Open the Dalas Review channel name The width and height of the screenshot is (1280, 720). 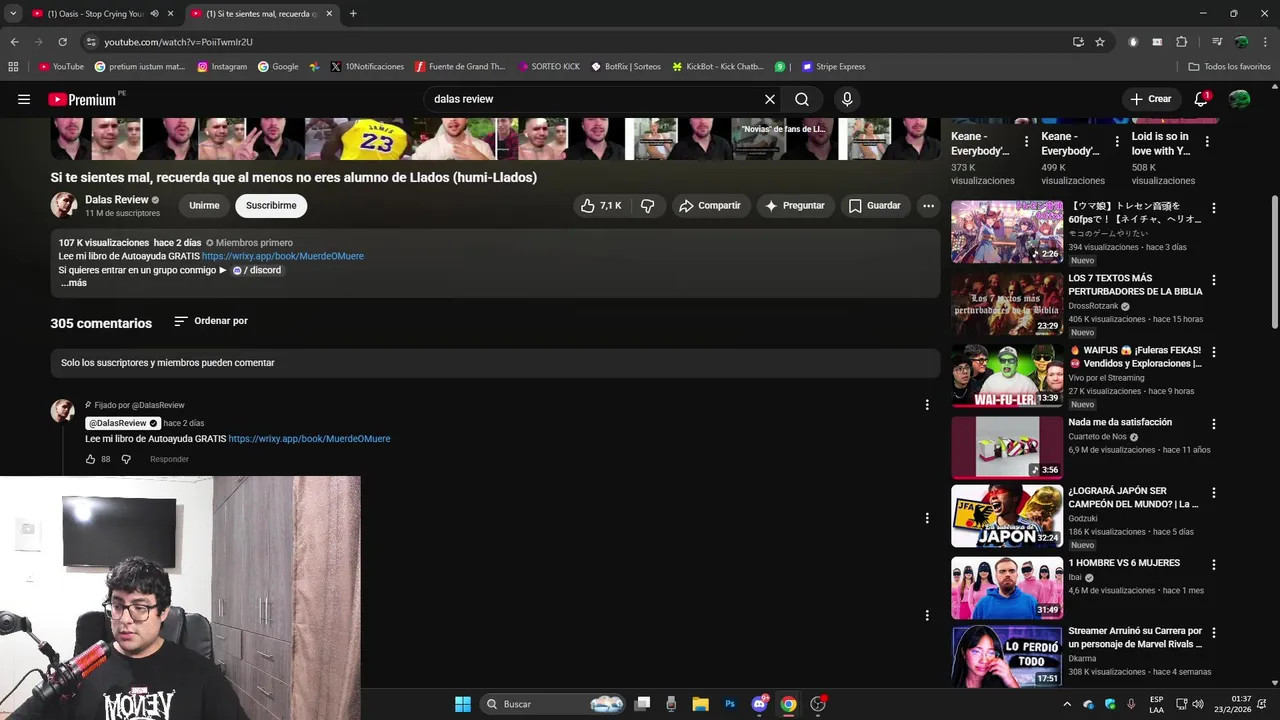pos(117,200)
